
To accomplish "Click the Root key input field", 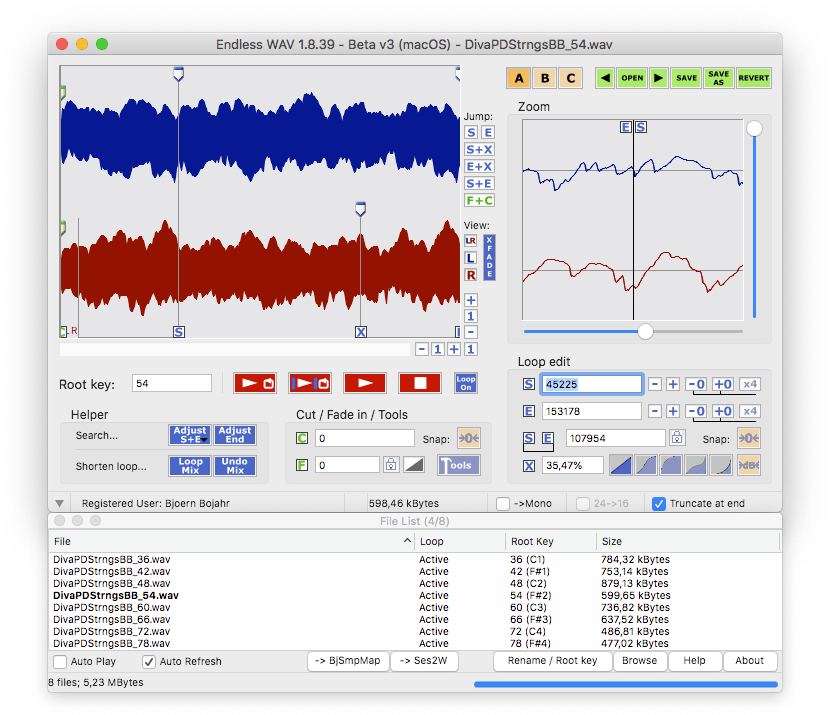I will tap(172, 384).
